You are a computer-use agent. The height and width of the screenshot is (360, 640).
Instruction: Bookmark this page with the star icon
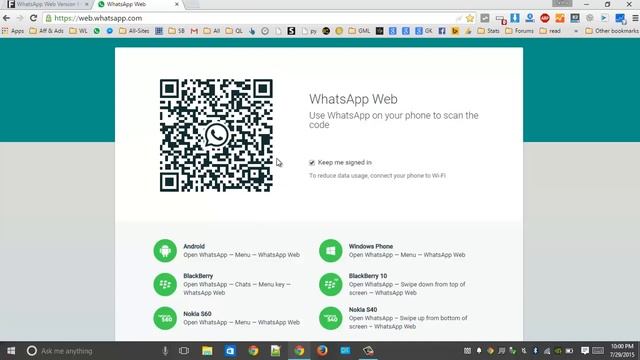click(x=470, y=18)
